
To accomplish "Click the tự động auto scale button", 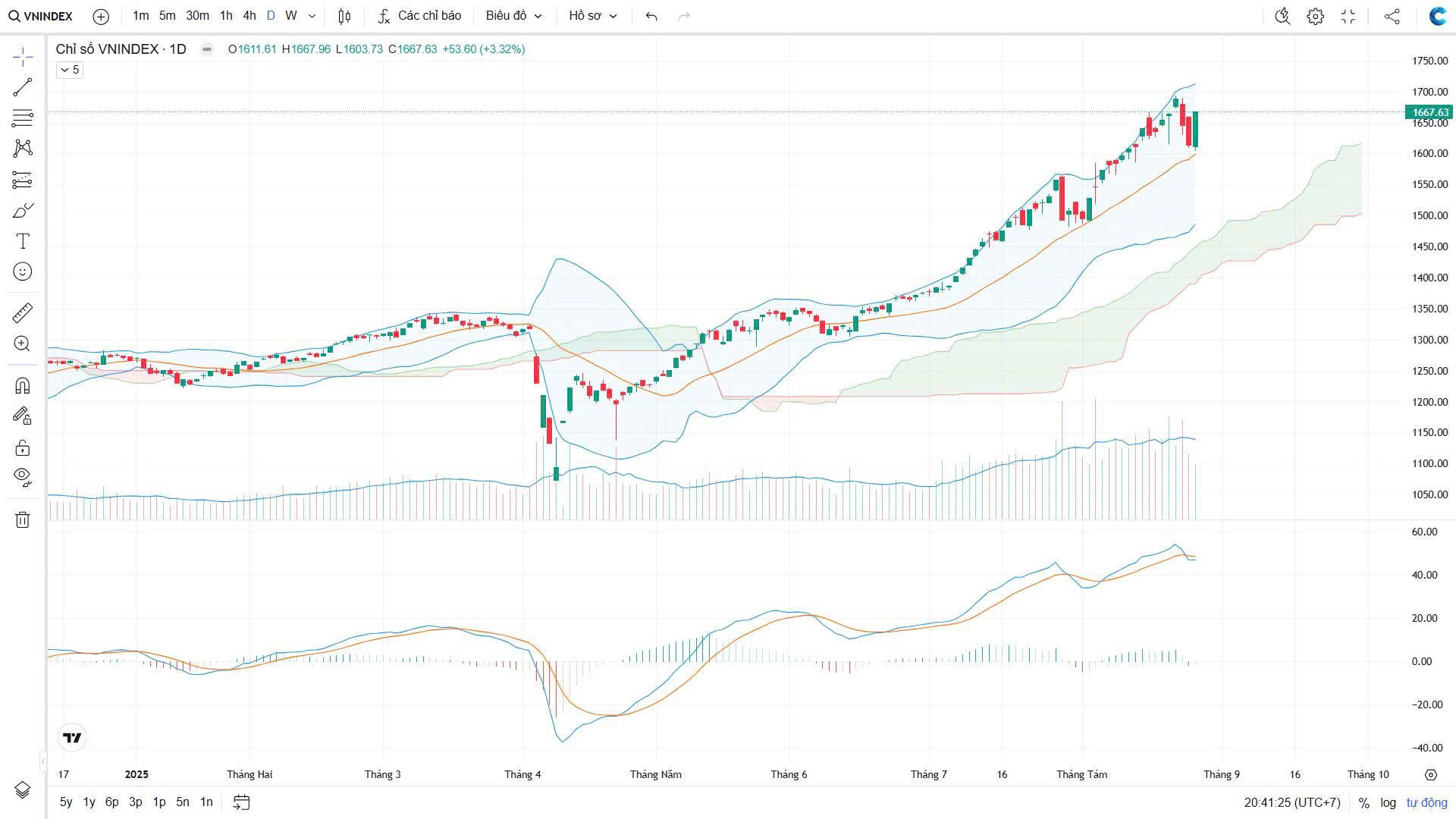I will [x=1426, y=802].
